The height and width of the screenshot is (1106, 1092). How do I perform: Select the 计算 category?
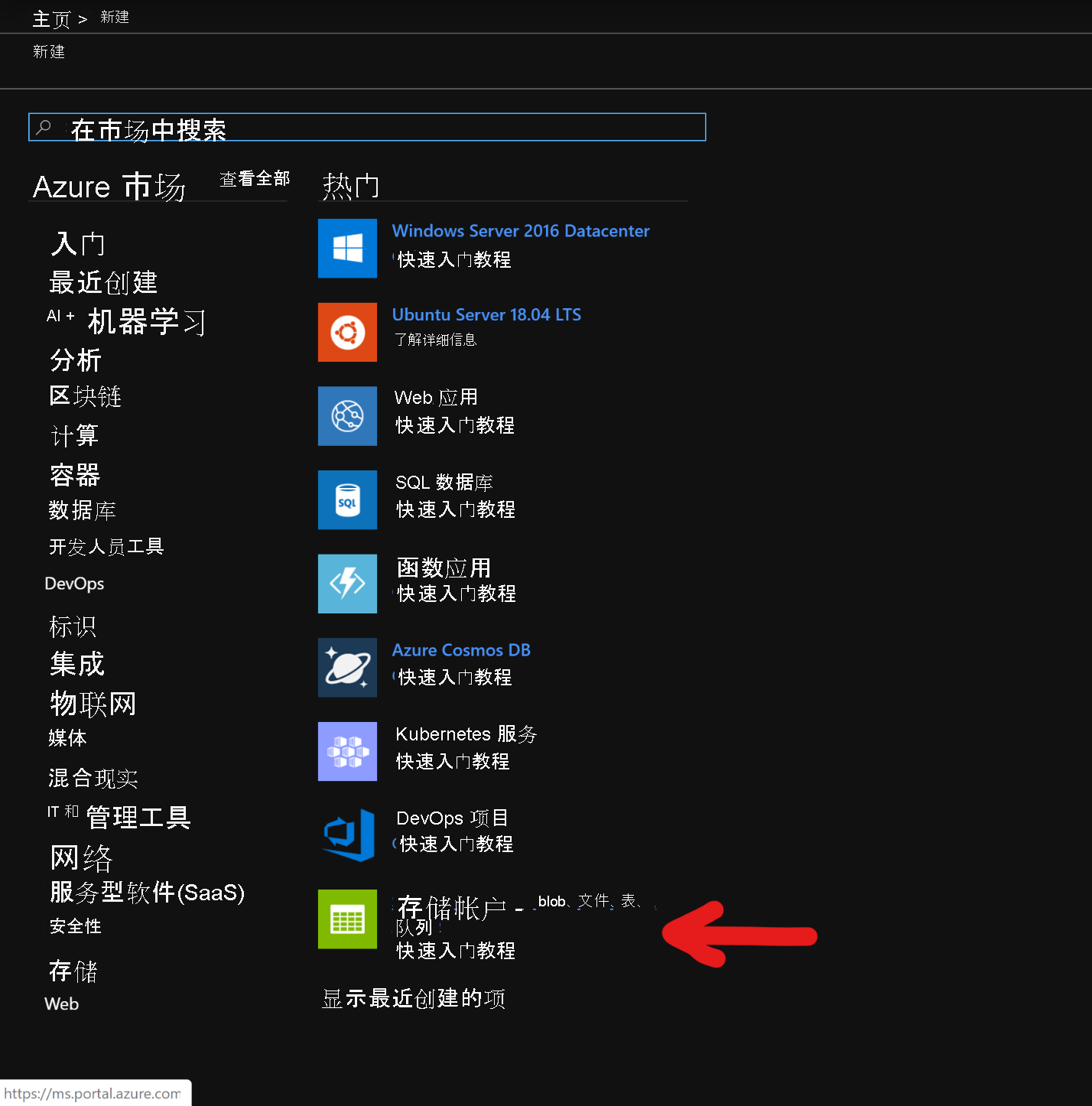[x=74, y=435]
